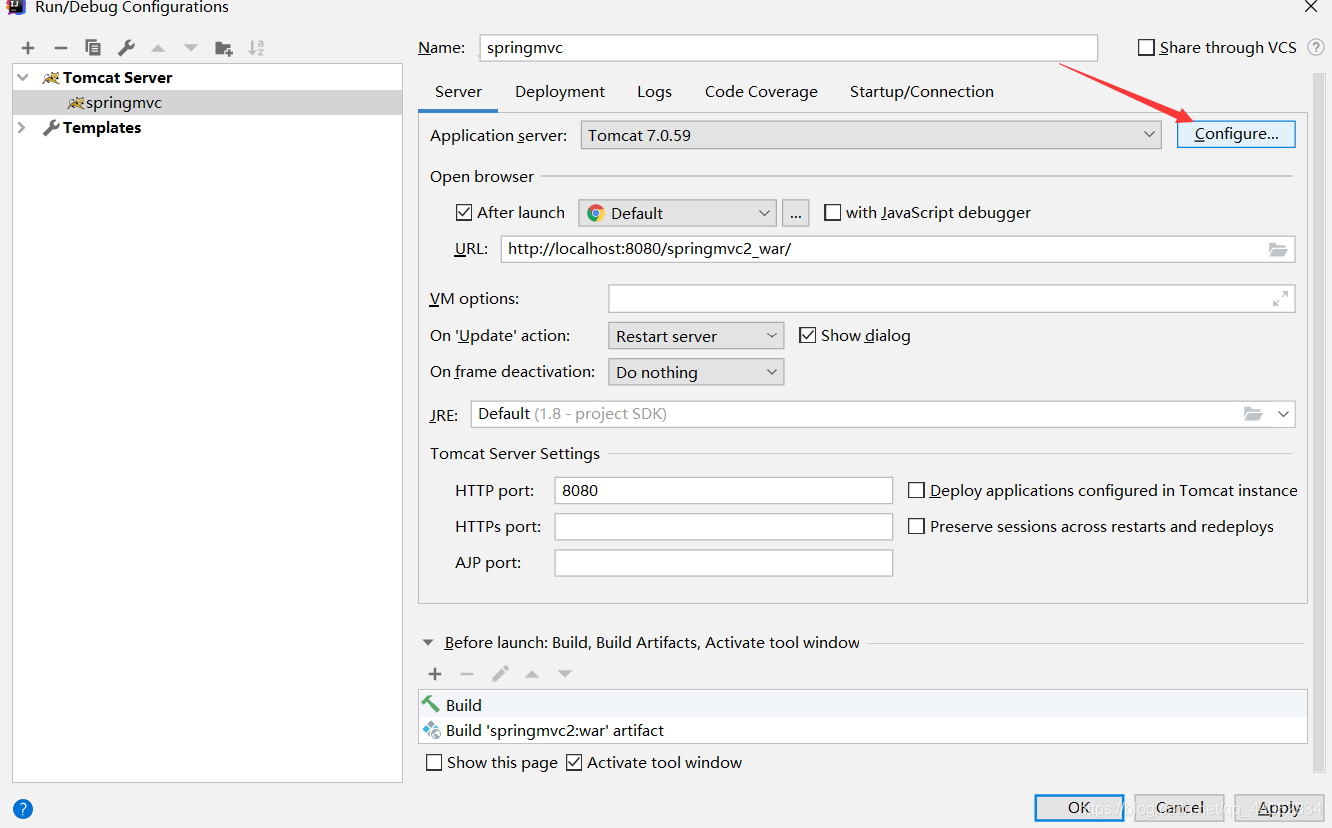Open On 'Update' action Restart server dropdown
Screen dimensions: 1332x828
[x=696, y=336]
